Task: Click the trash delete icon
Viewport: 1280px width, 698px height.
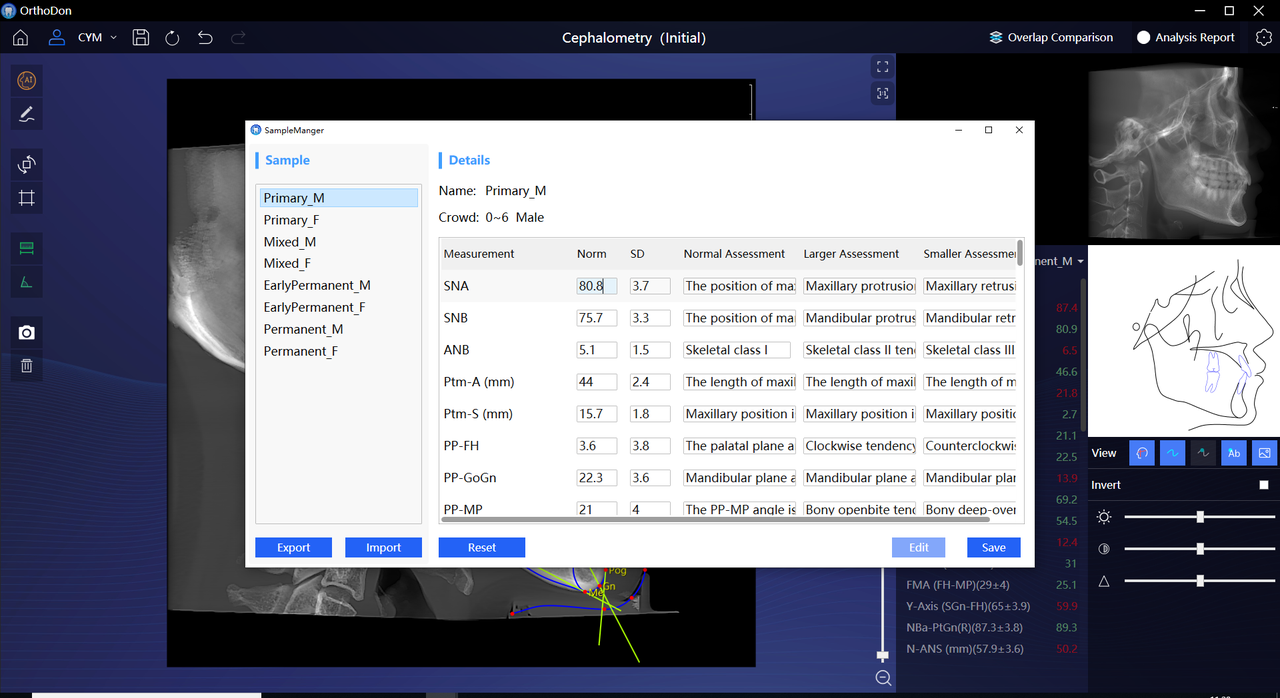Action: [x=27, y=366]
